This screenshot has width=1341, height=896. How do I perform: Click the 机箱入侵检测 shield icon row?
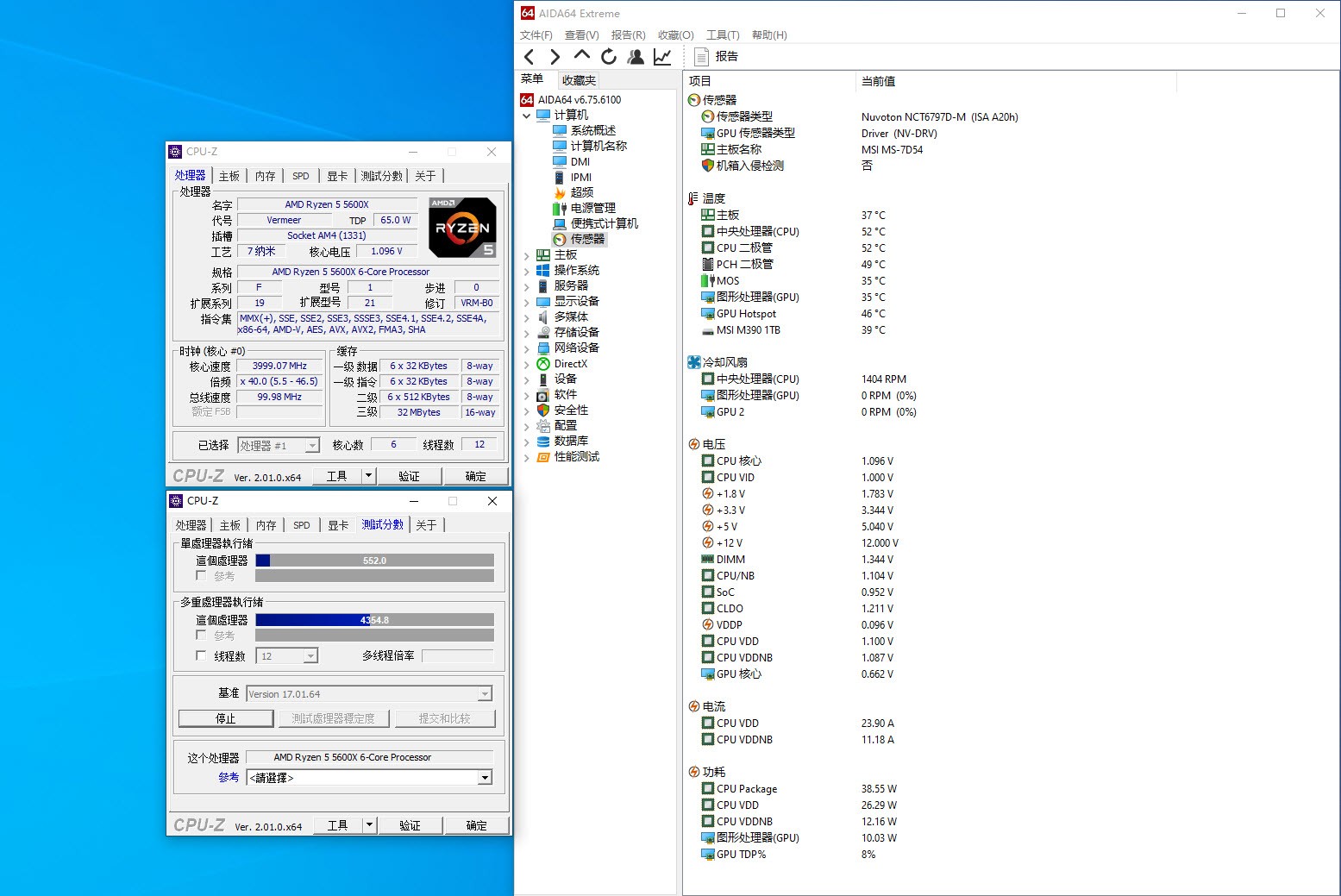[x=707, y=166]
